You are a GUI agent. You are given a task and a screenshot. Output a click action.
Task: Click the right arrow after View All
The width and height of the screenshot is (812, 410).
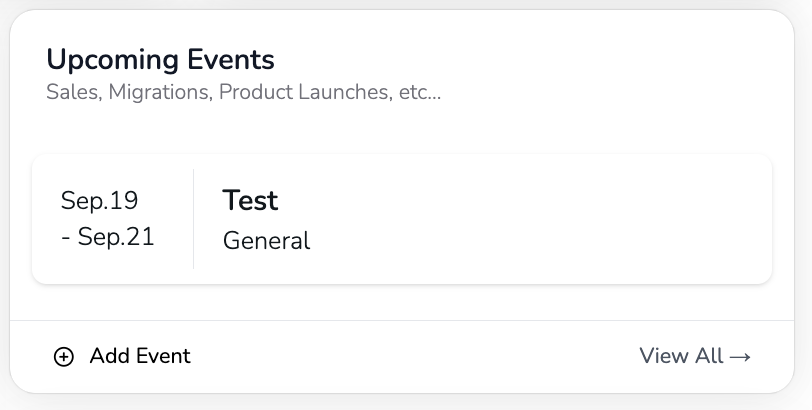click(740, 357)
